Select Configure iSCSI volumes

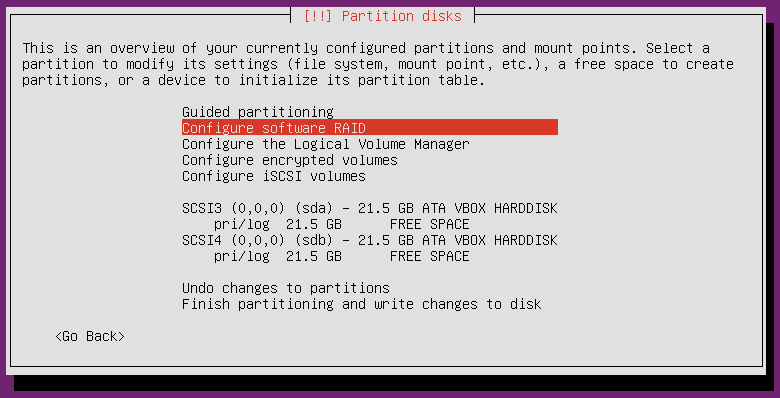click(274, 176)
